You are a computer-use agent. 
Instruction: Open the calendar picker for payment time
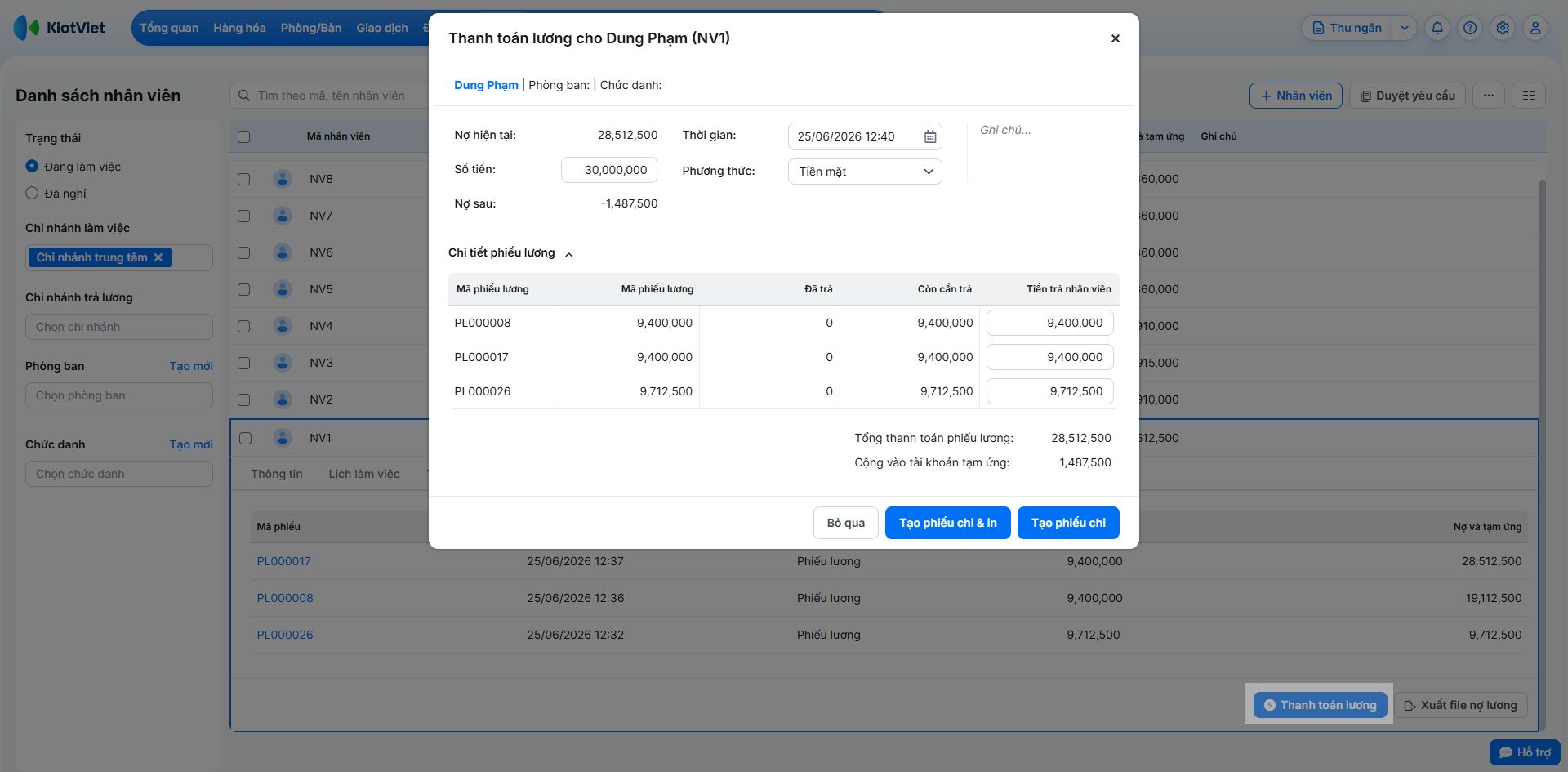[x=930, y=136]
